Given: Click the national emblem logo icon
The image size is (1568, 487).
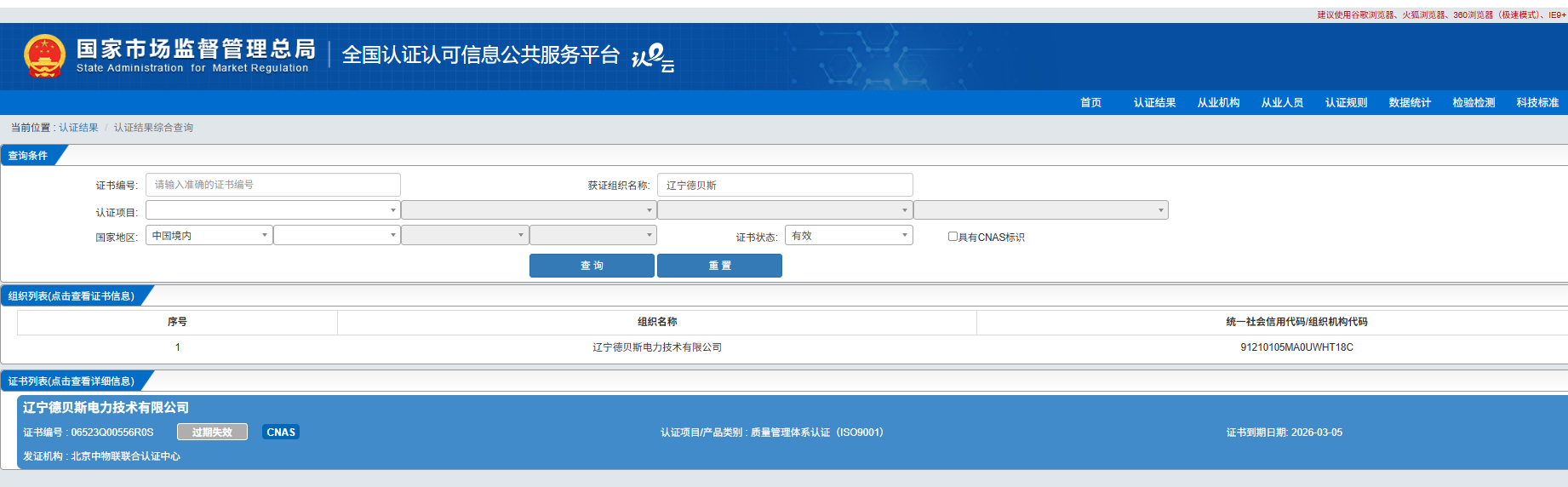Looking at the screenshot, I should [x=44, y=56].
